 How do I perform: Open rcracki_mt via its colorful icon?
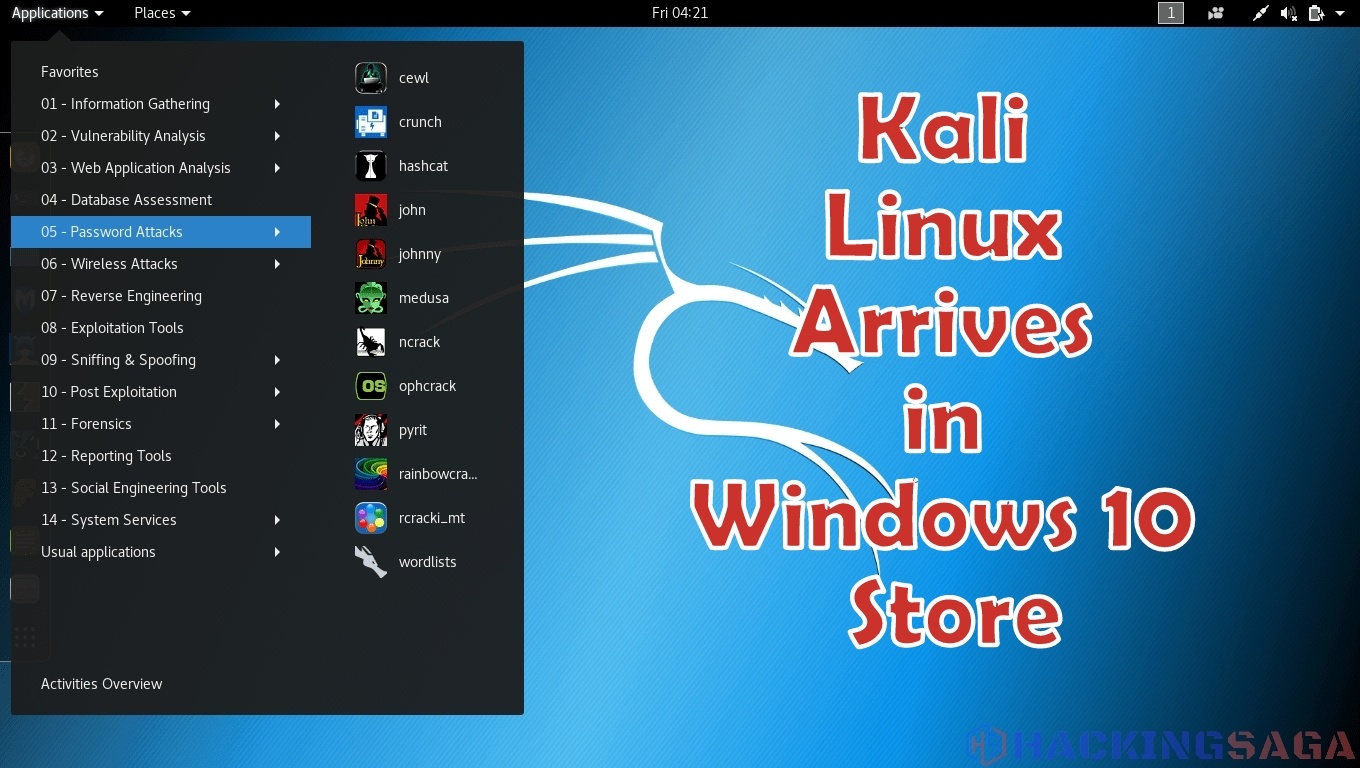(371, 518)
